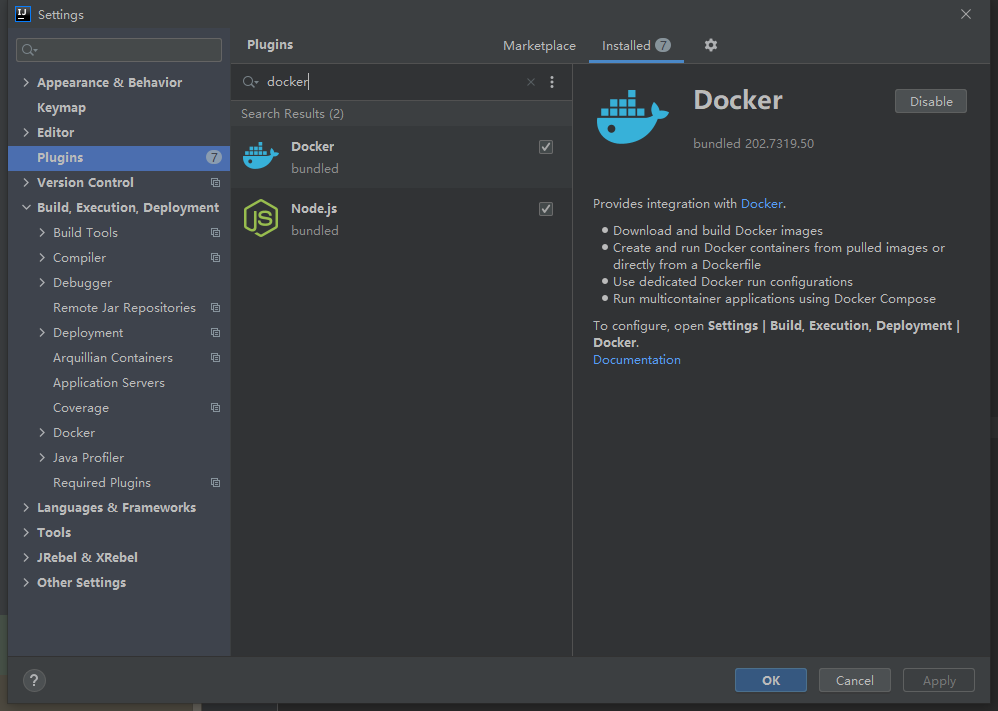Focus the settings search field
The image size is (998, 711).
click(119, 50)
